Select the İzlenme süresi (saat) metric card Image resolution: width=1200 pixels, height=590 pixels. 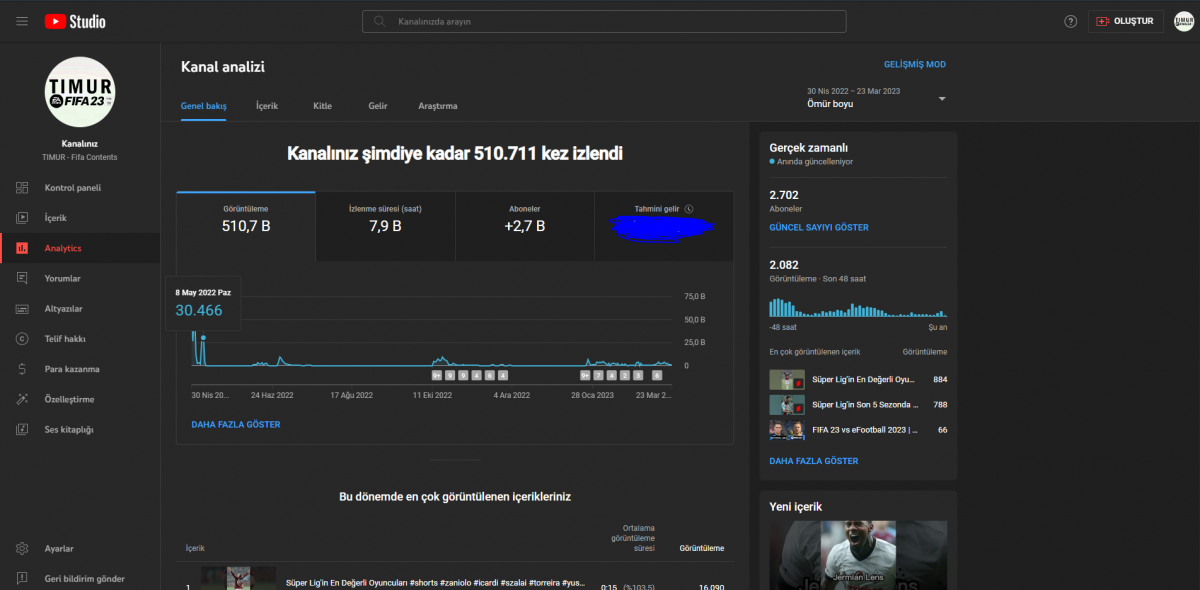click(x=385, y=227)
